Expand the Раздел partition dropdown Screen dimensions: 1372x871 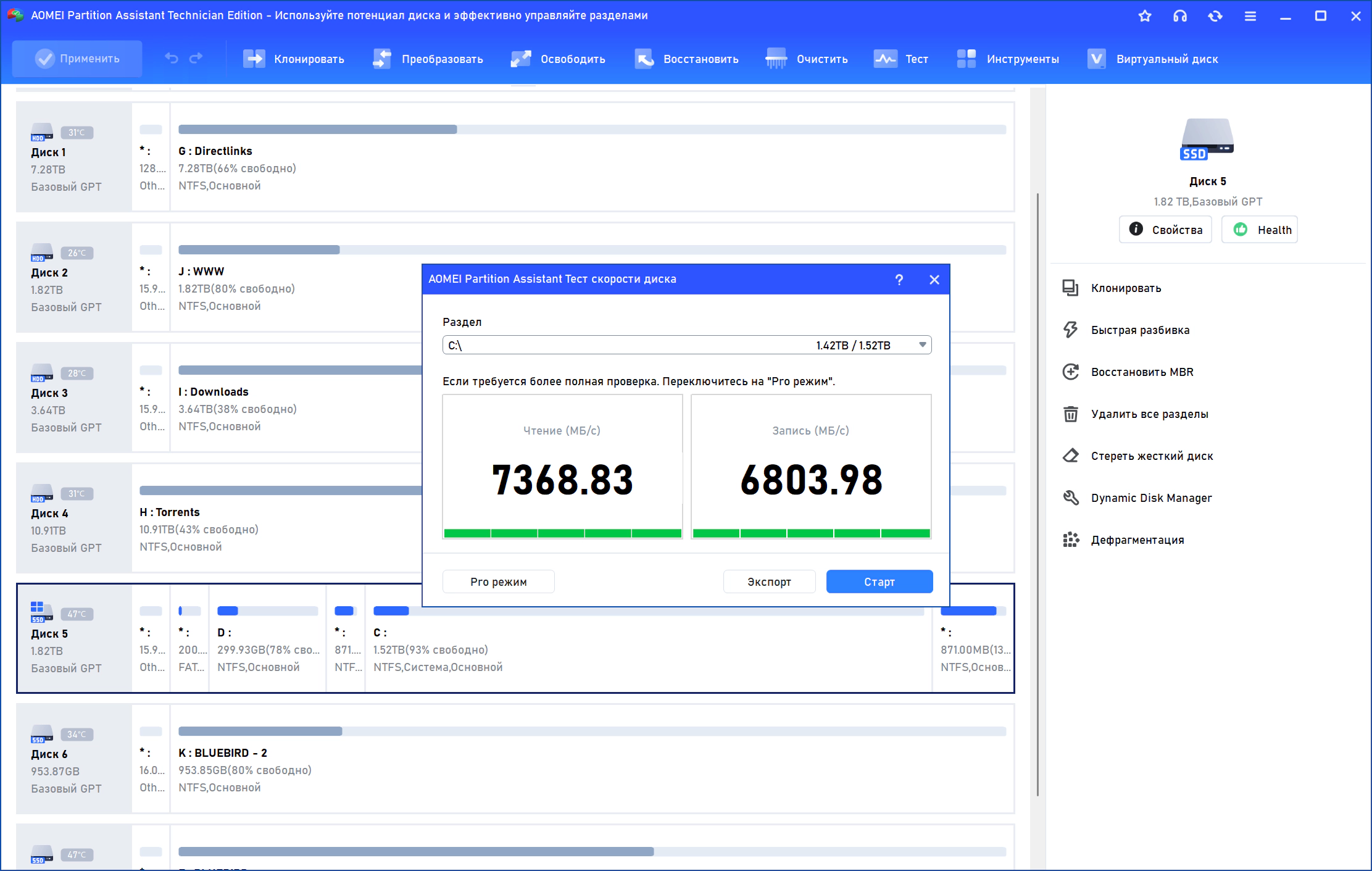coord(687,345)
